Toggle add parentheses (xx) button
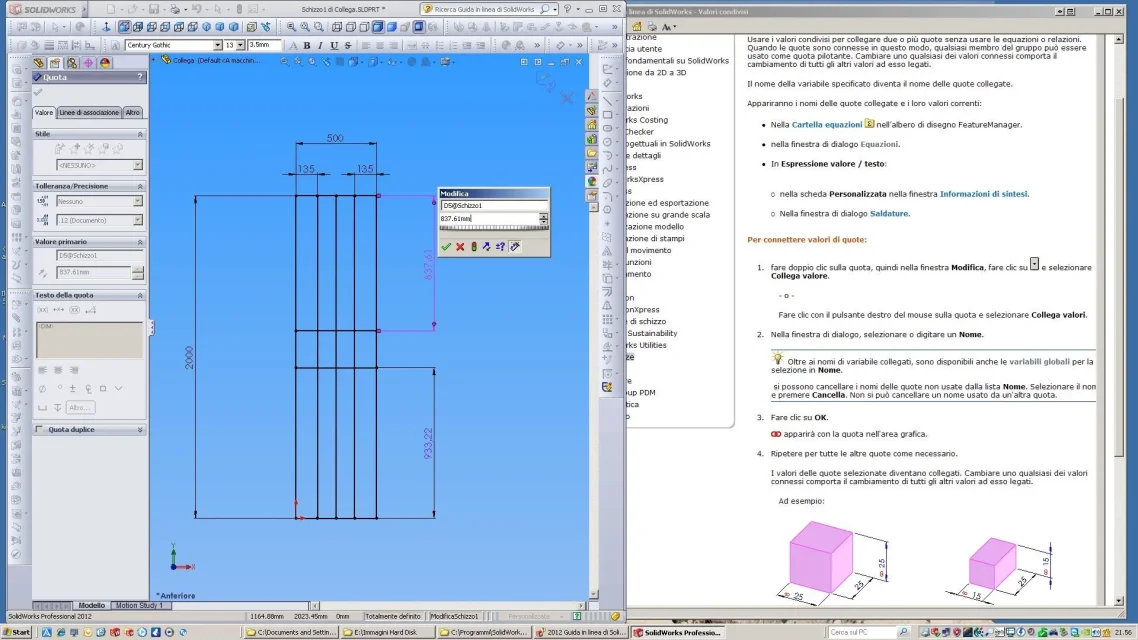Screen dimensions: 1138x640 [x=43, y=310]
